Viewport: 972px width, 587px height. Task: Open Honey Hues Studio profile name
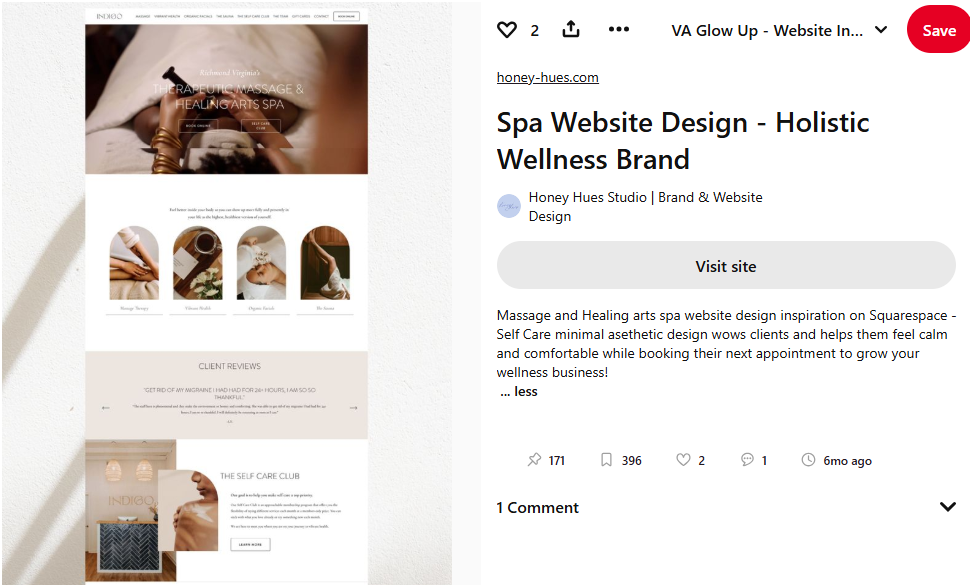pyautogui.click(x=645, y=206)
